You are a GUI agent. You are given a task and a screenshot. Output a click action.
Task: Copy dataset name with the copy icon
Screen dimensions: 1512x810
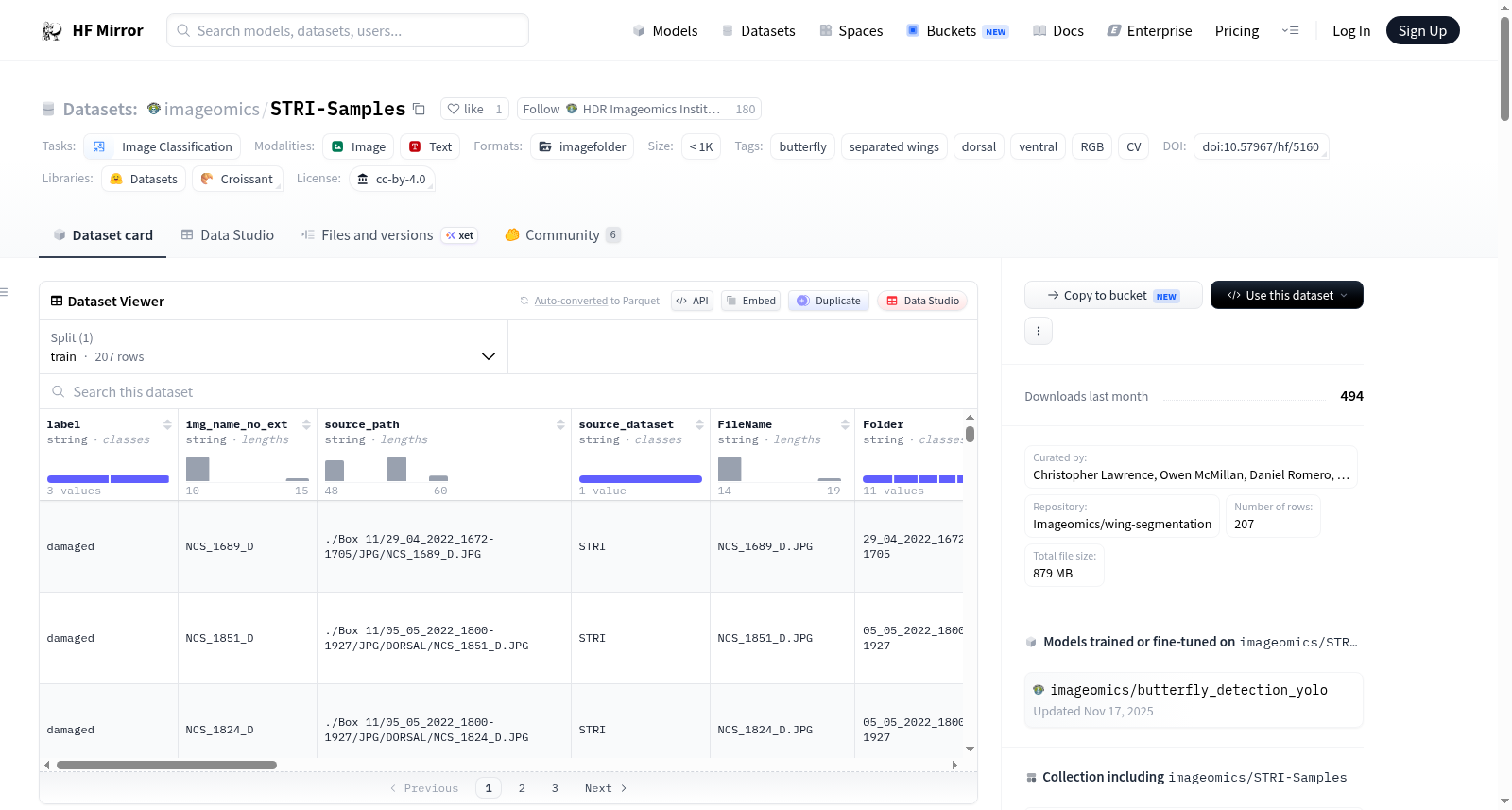click(x=419, y=109)
